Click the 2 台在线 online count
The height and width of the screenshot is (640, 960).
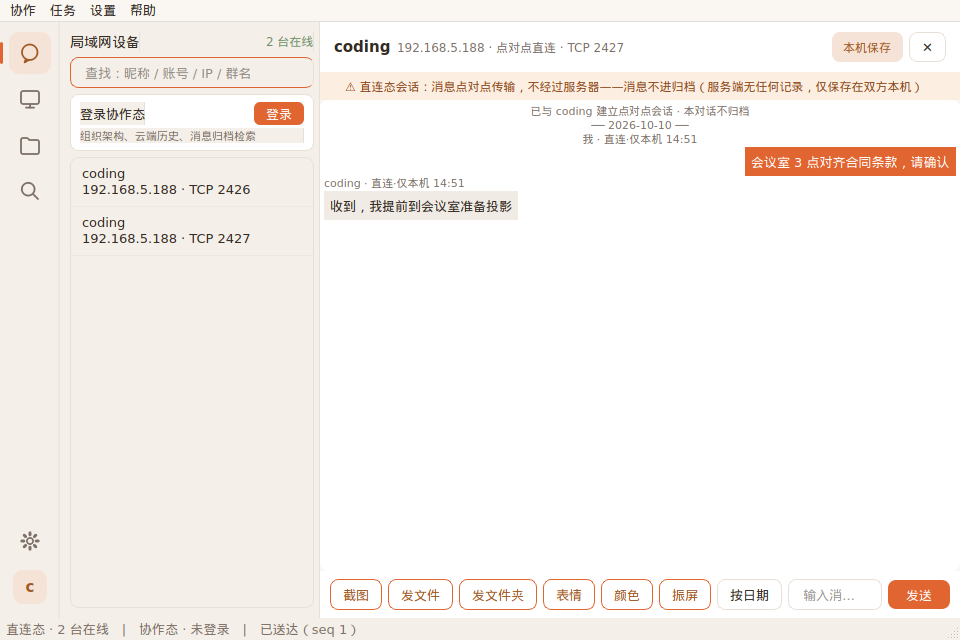click(x=289, y=42)
